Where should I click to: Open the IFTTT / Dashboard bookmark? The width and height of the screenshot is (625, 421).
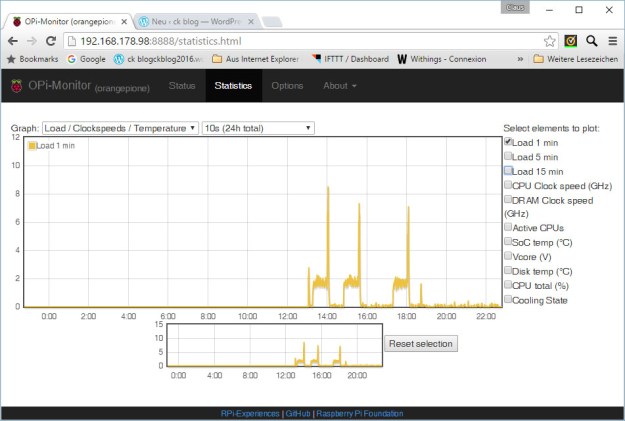[x=351, y=59]
